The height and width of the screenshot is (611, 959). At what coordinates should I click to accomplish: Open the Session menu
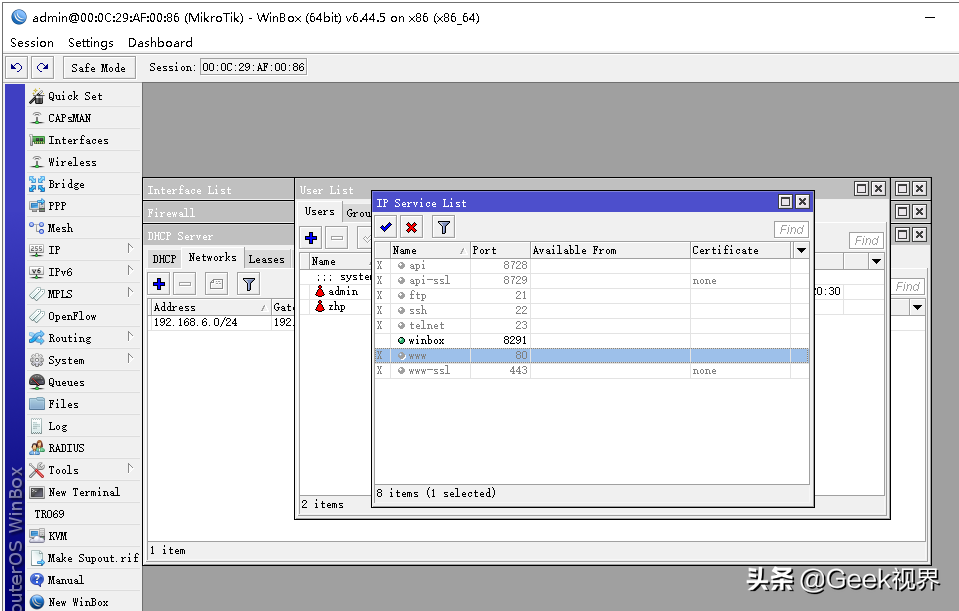pos(32,43)
